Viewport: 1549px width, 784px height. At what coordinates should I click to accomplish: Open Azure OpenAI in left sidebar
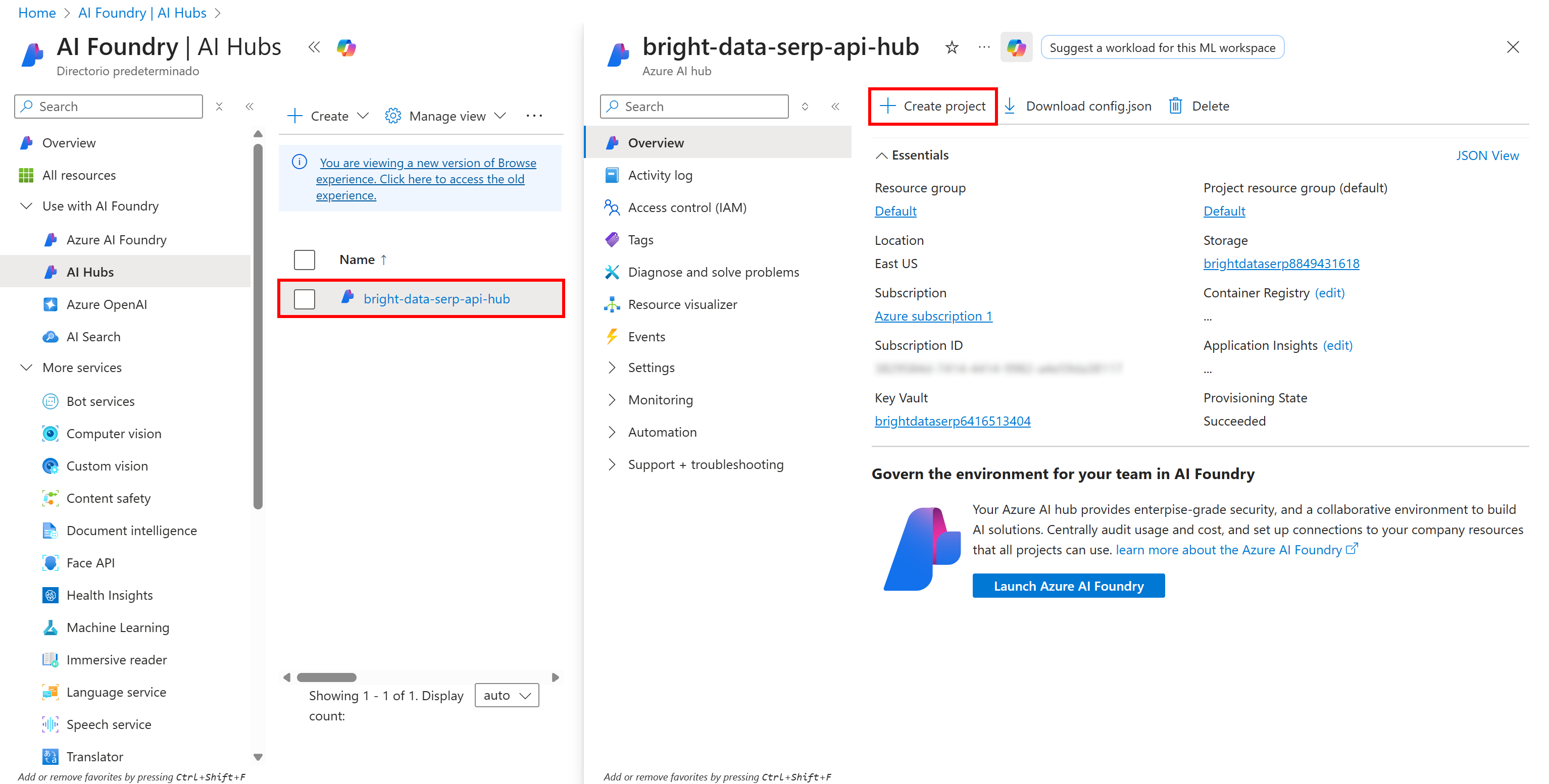tap(107, 304)
